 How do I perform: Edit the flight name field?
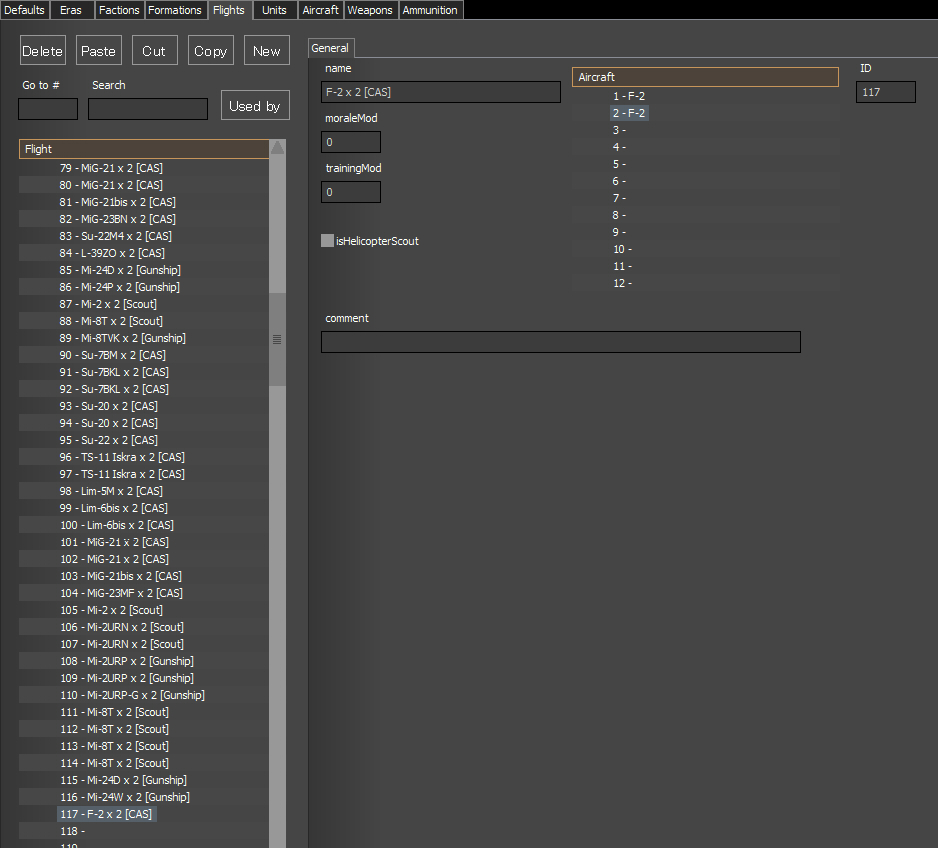pyautogui.click(x=441, y=92)
